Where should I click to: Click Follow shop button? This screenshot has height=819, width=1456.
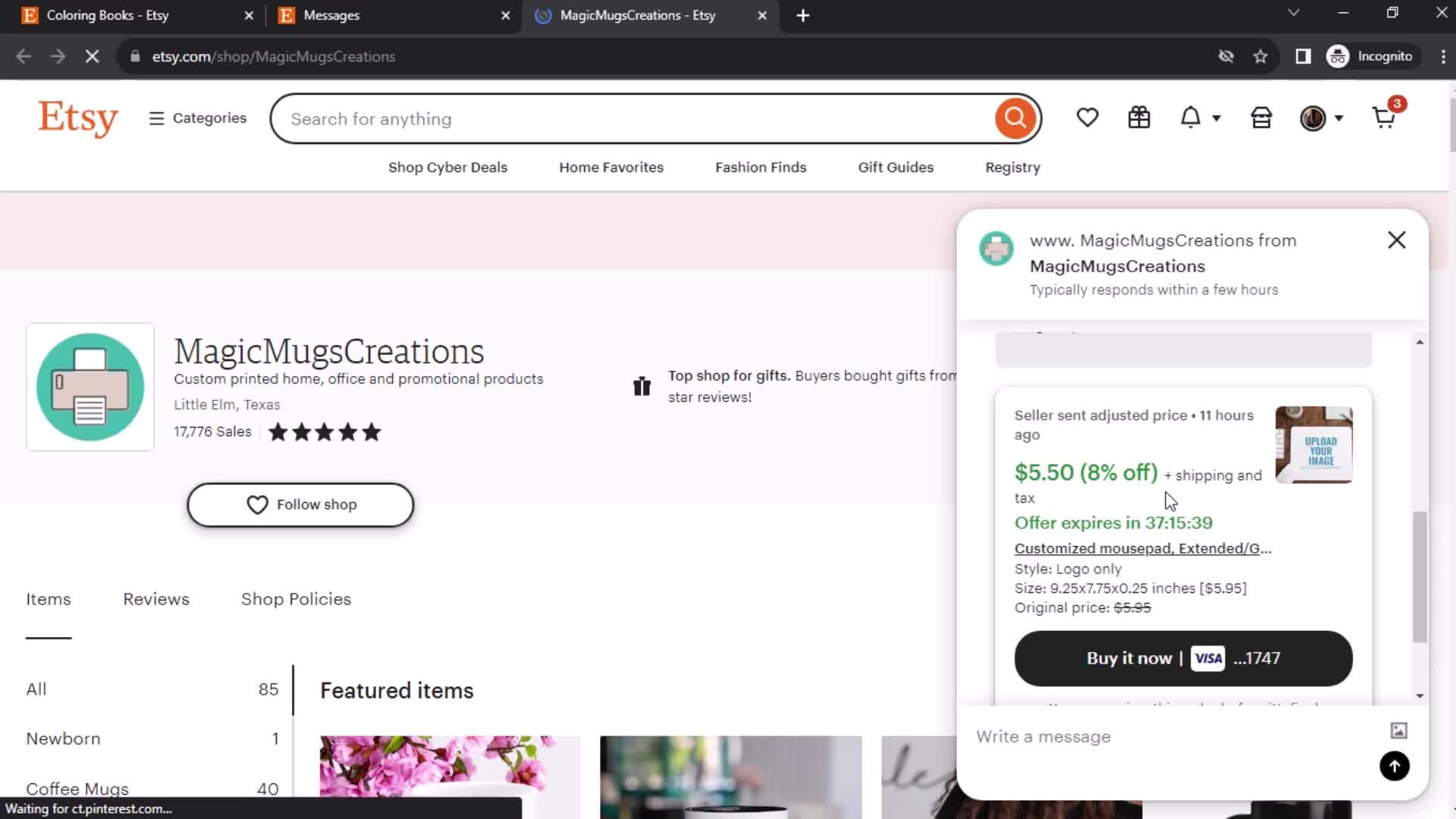300,504
